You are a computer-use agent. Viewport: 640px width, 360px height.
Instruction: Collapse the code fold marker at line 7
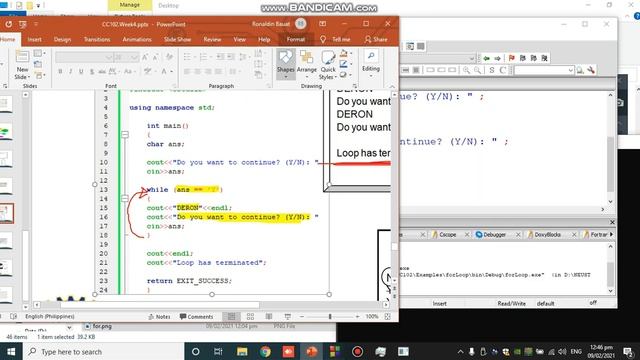[125, 135]
